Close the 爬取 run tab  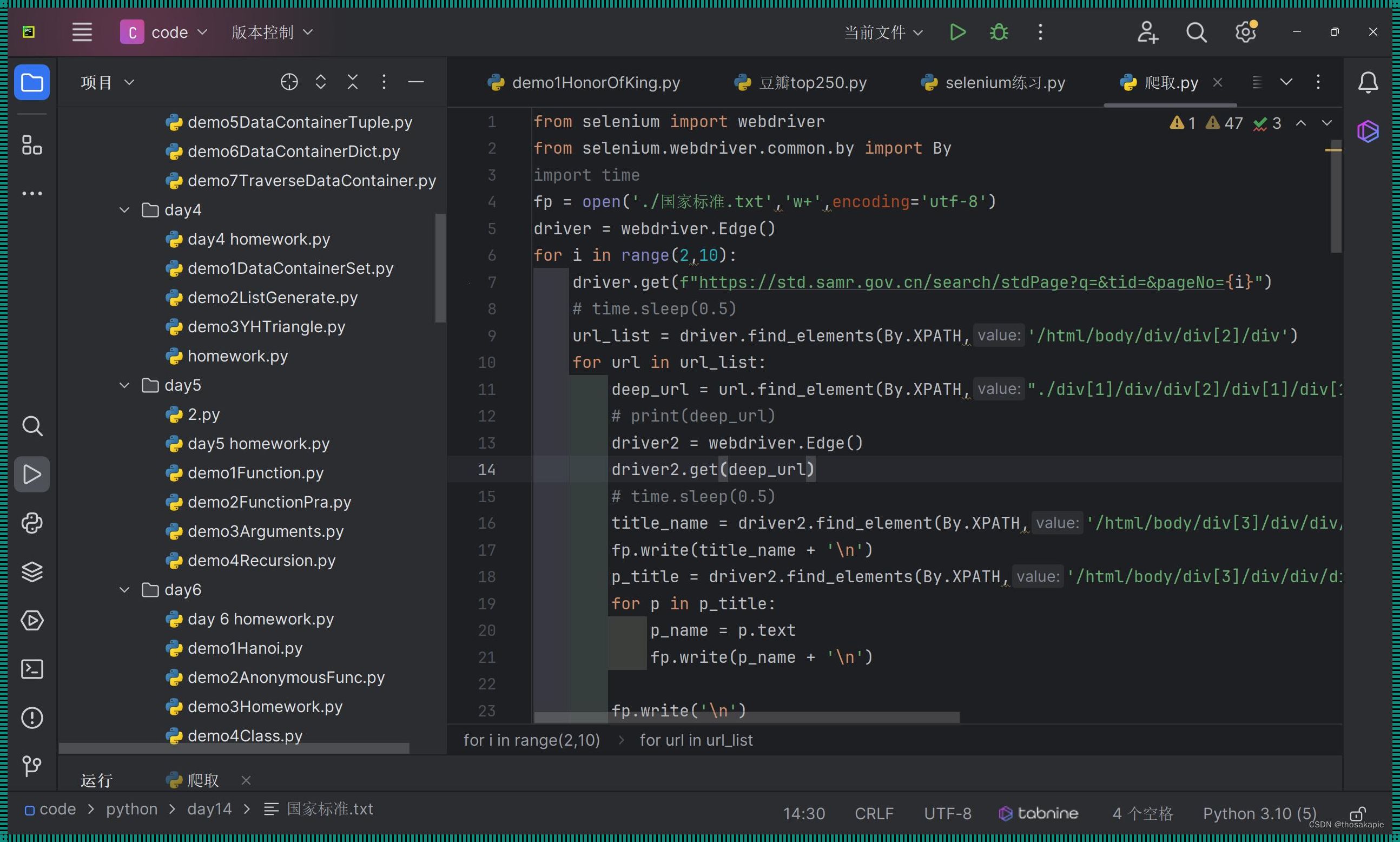pos(246,781)
